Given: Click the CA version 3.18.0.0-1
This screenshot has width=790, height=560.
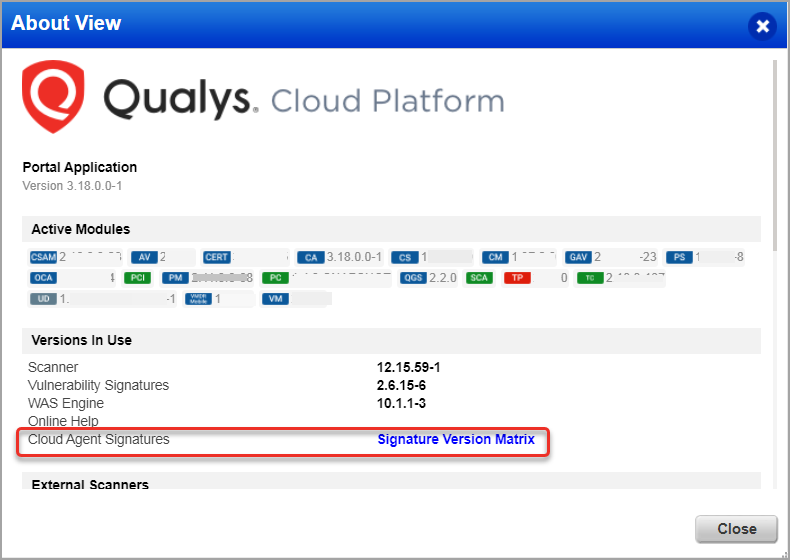Looking at the screenshot, I should coord(354,257).
